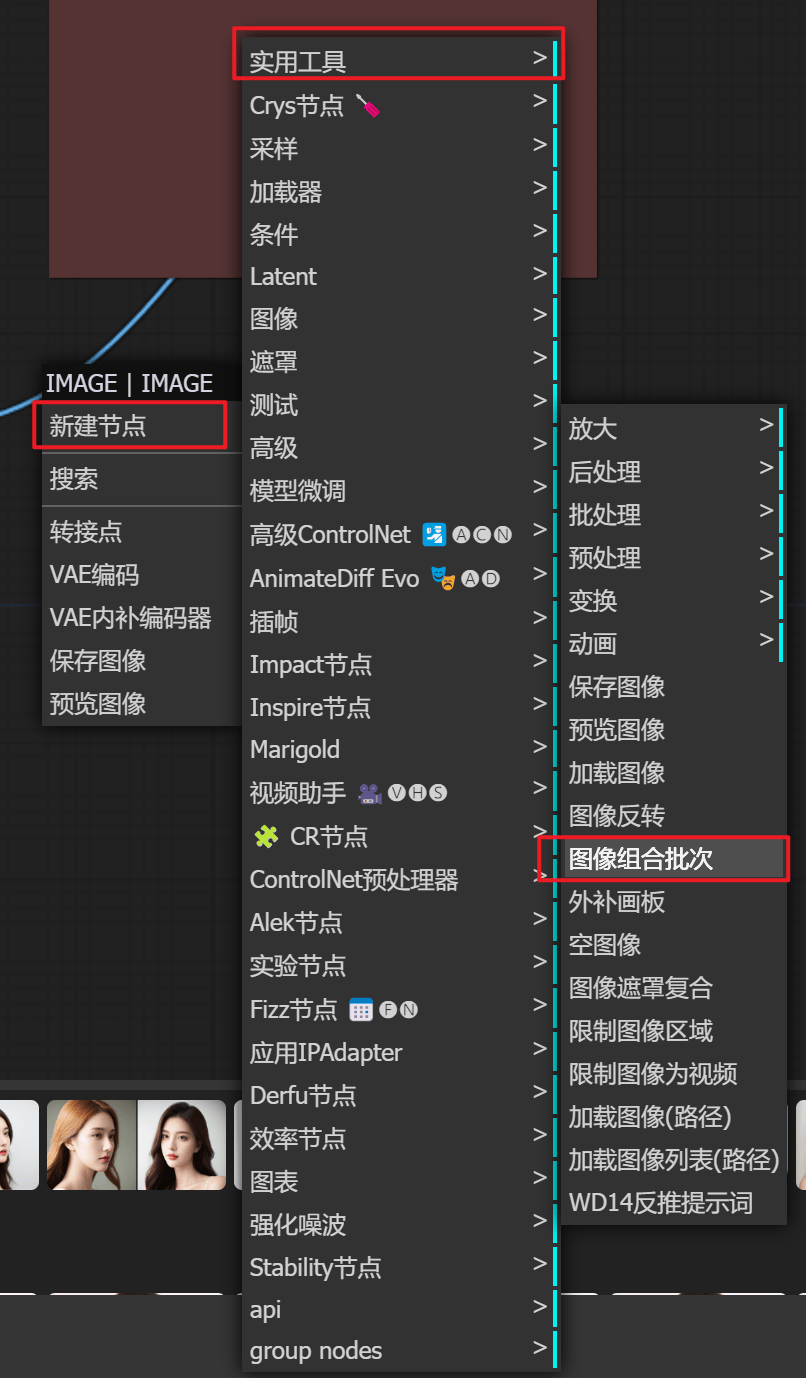
Task: Expand the 变换 submenu
Action: pos(673,600)
